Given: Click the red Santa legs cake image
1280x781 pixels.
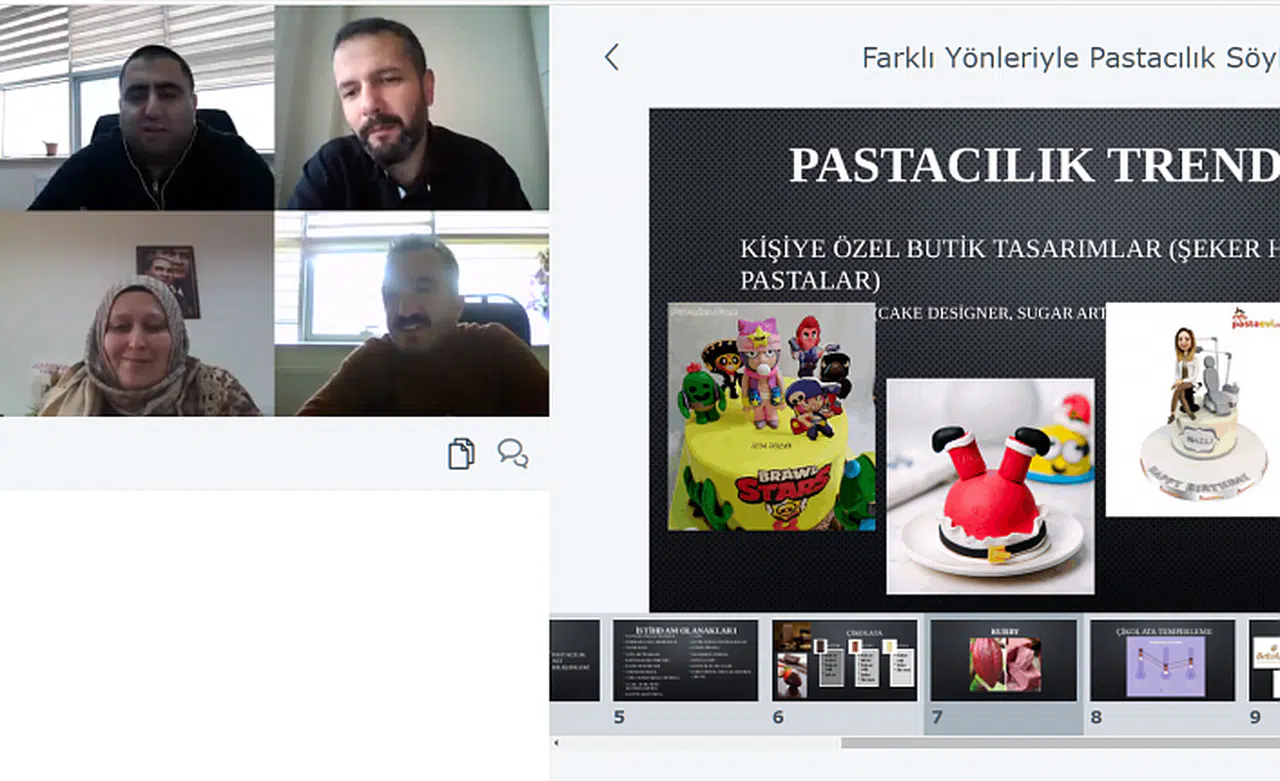Looking at the screenshot, I should tap(990, 486).
